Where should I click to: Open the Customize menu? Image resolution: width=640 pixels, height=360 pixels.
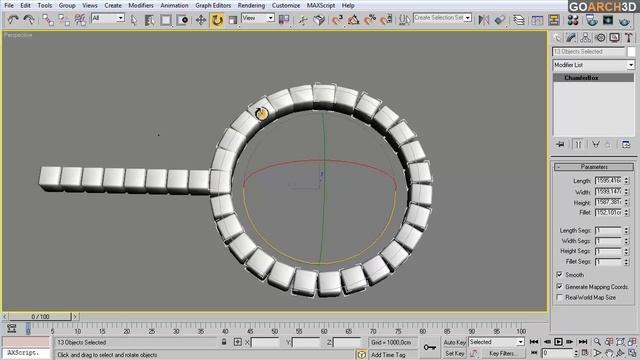(x=286, y=5)
